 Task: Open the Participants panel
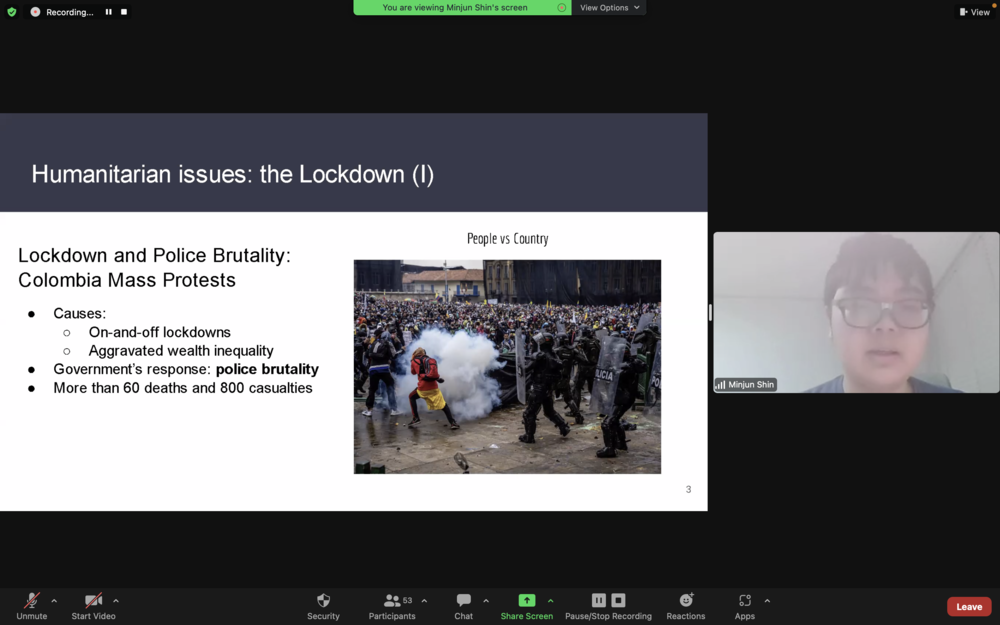392,606
